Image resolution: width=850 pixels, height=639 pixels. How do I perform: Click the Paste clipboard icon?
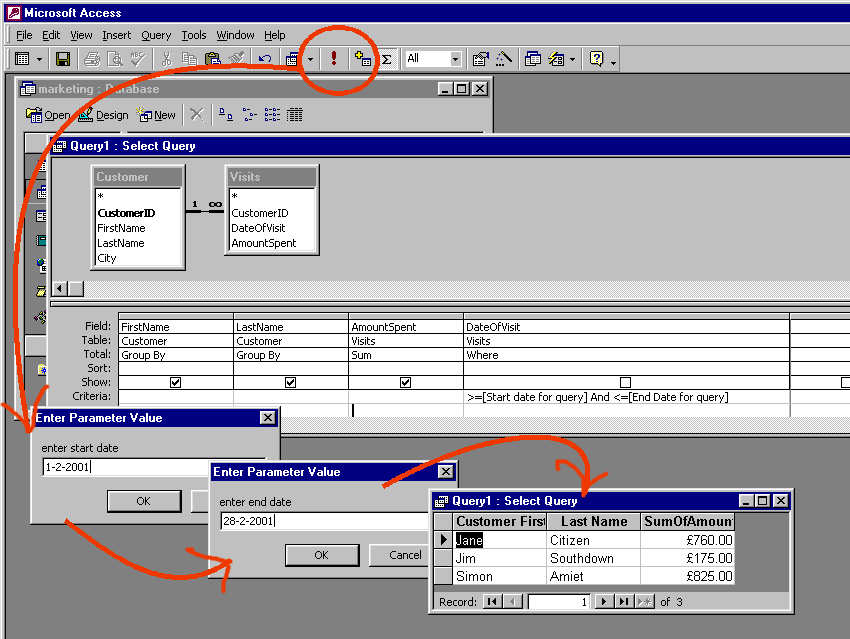(x=212, y=59)
